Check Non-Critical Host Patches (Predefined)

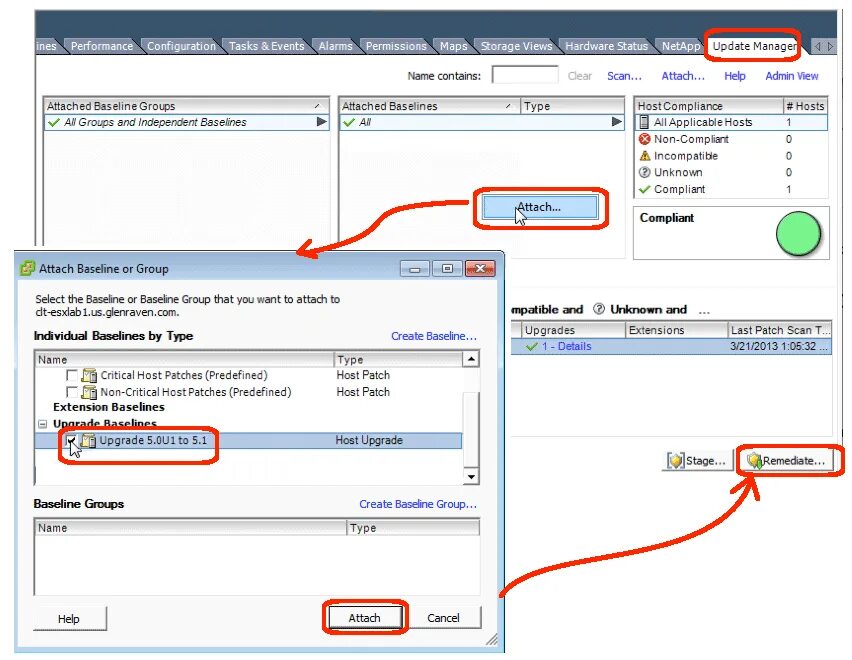coord(71,392)
